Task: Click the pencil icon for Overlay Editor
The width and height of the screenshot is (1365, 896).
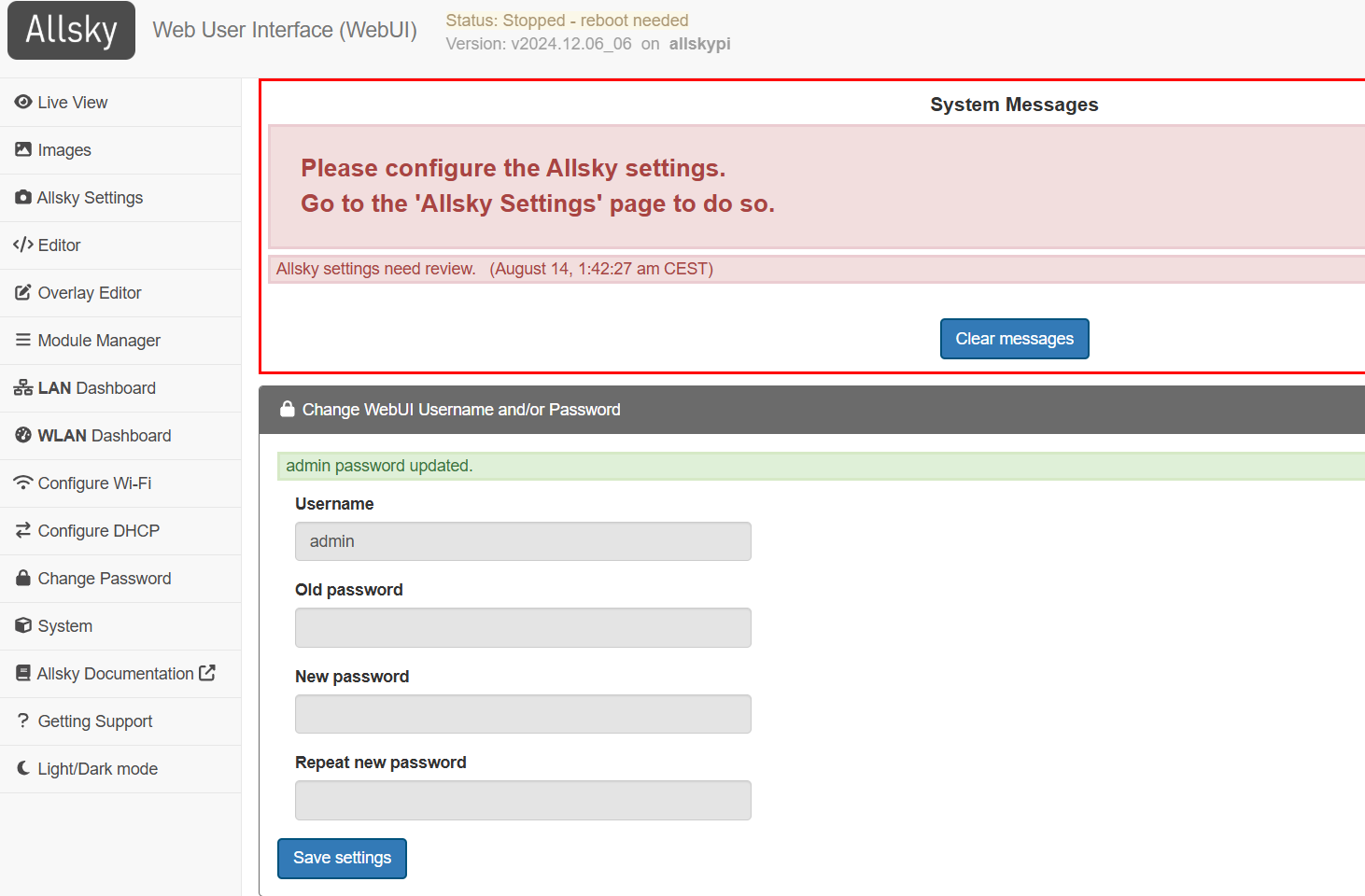Action: (x=23, y=292)
